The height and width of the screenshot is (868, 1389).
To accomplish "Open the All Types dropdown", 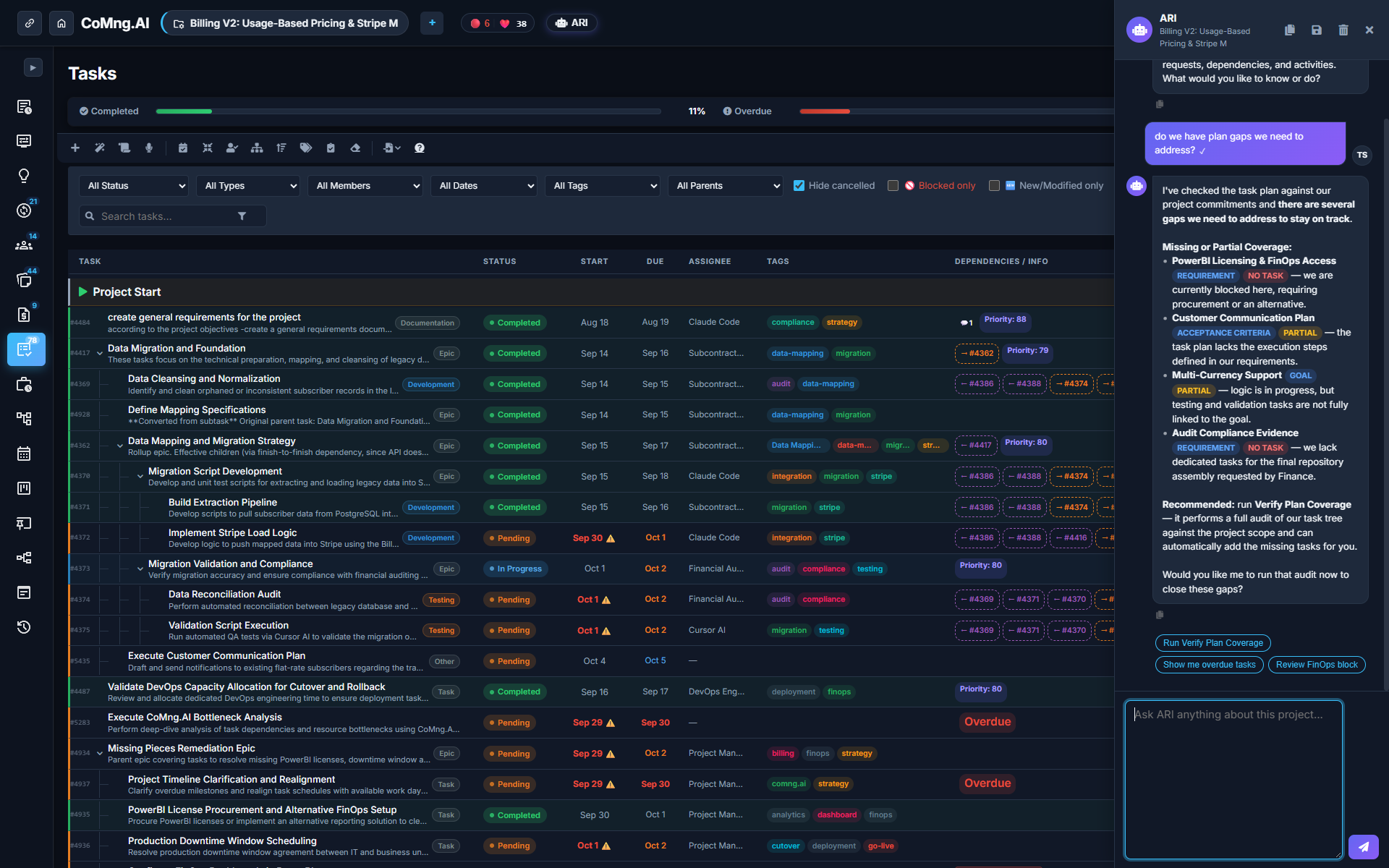I will [248, 186].
